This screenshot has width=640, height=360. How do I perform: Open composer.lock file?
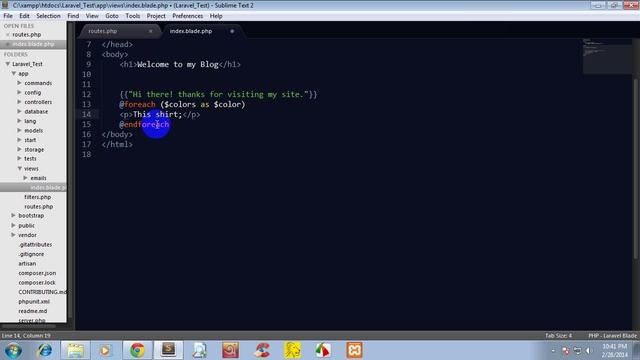(37, 282)
